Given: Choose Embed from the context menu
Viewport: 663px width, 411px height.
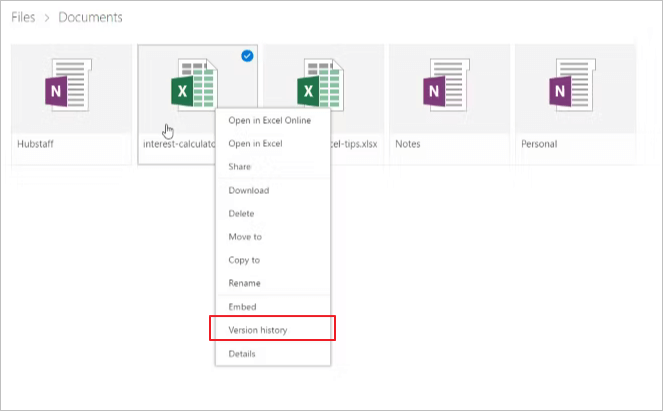Looking at the screenshot, I should [243, 307].
